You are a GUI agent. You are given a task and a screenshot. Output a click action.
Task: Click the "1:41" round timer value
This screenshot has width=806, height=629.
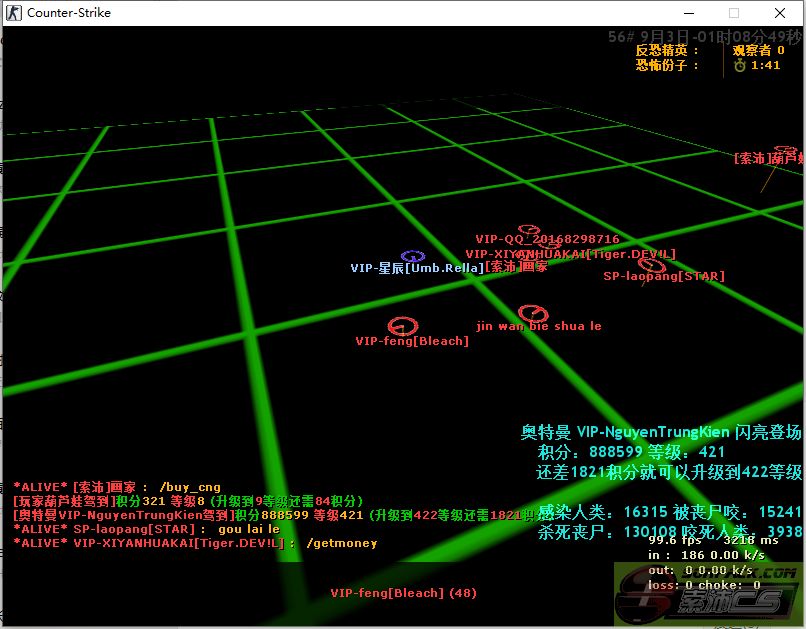click(765, 65)
